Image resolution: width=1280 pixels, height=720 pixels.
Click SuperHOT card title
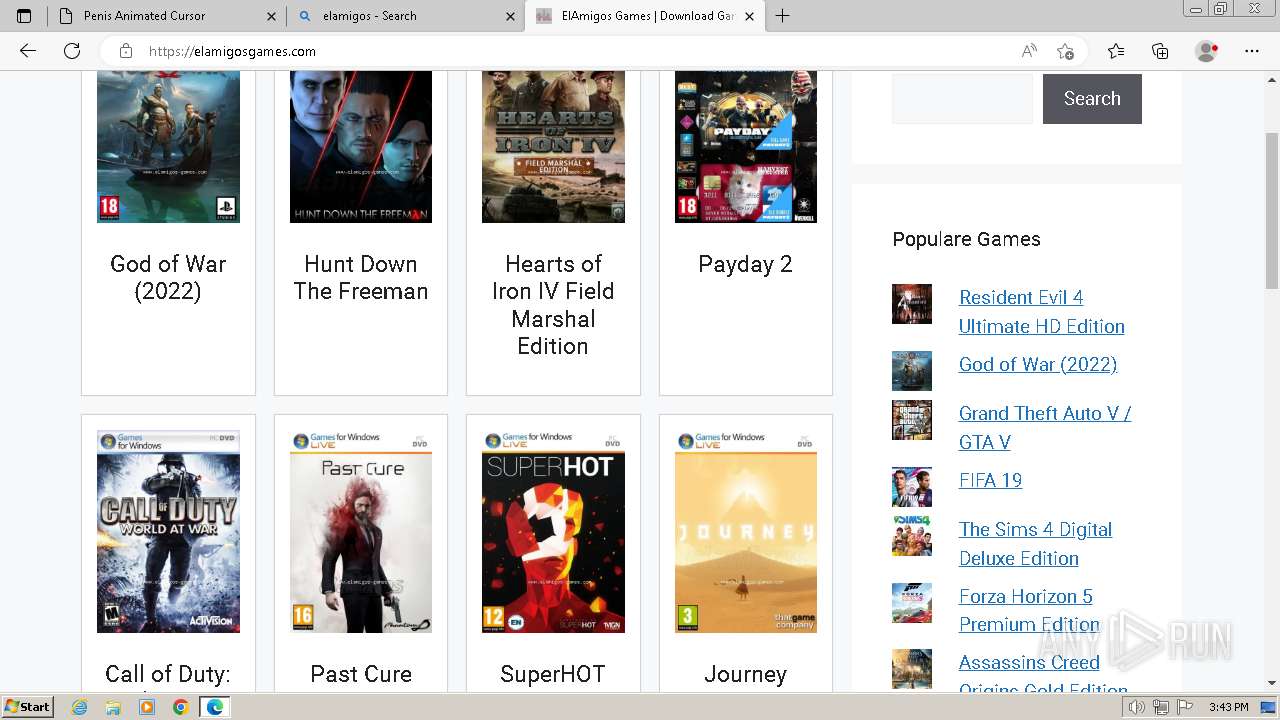(x=553, y=674)
